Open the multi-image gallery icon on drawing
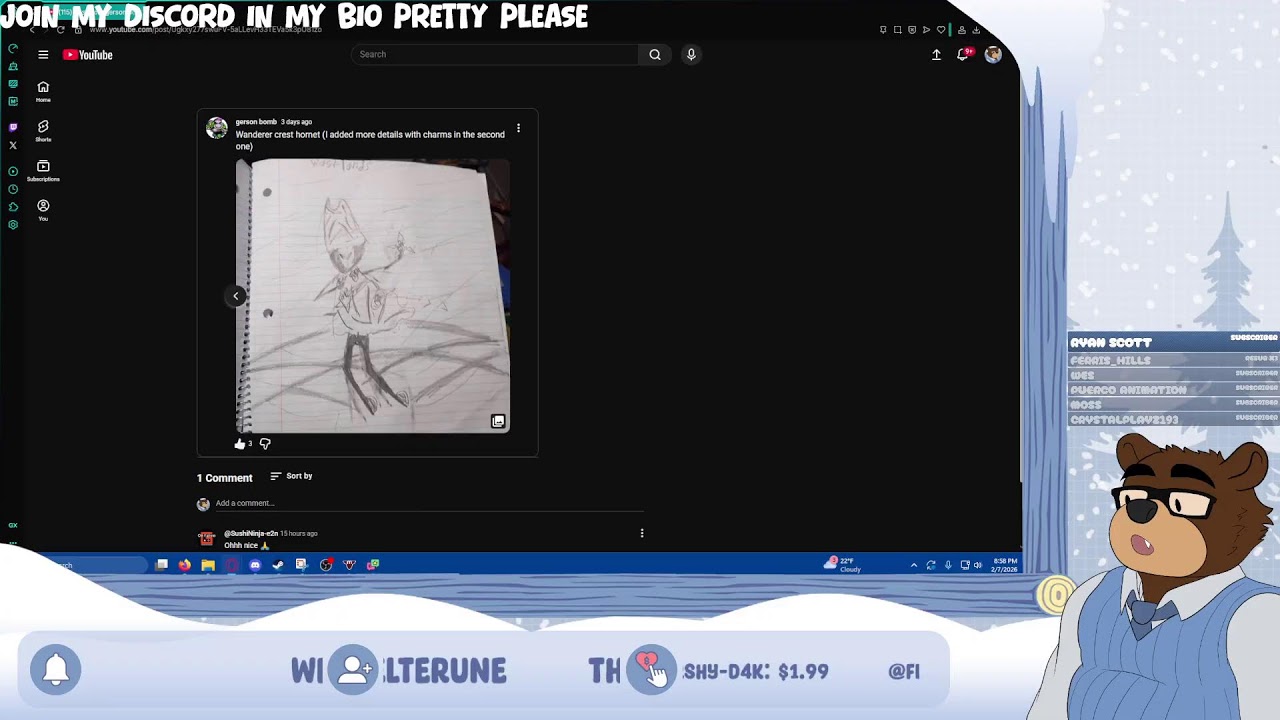 click(x=498, y=422)
